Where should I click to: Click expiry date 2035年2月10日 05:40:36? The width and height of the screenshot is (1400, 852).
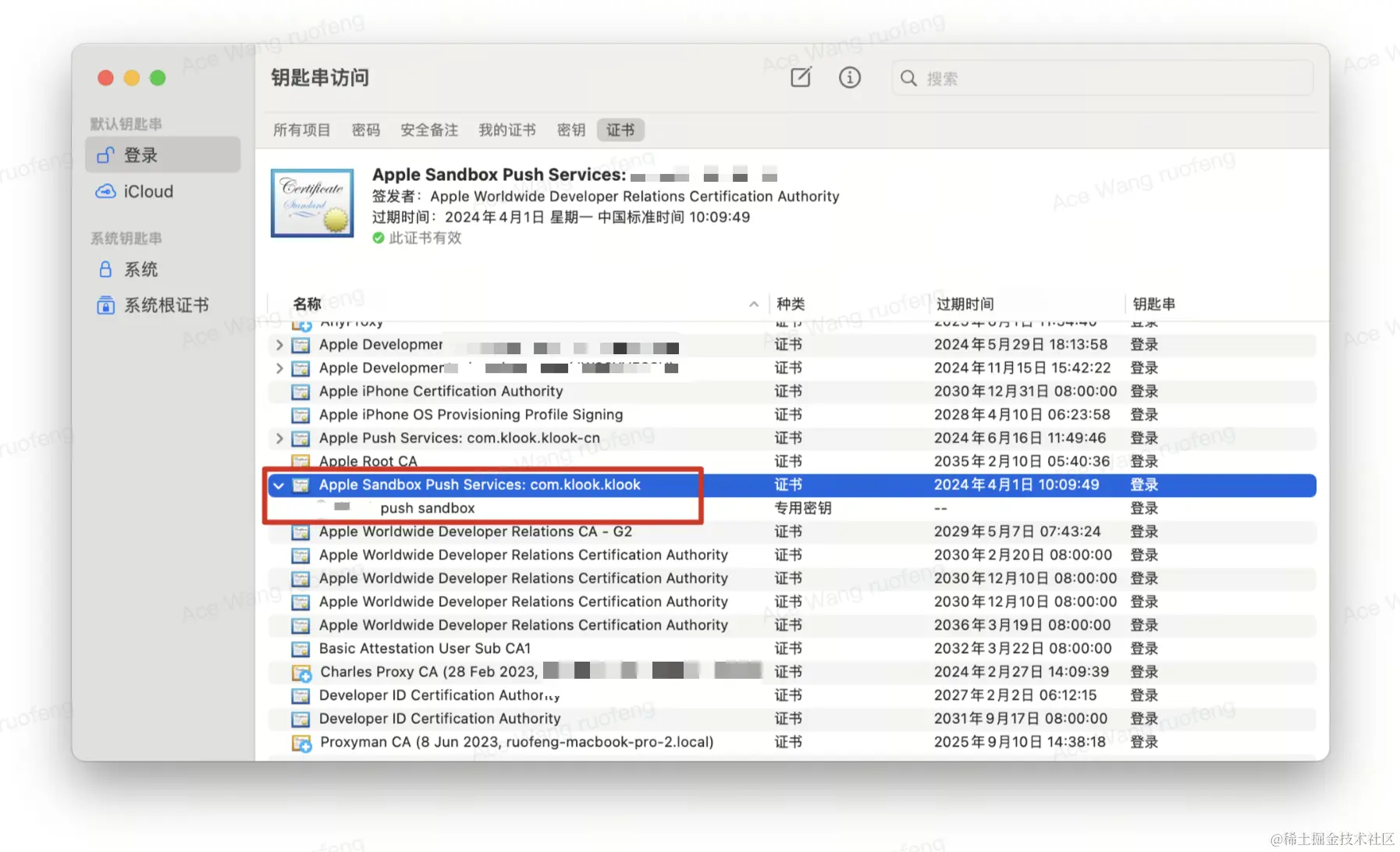(x=1022, y=462)
